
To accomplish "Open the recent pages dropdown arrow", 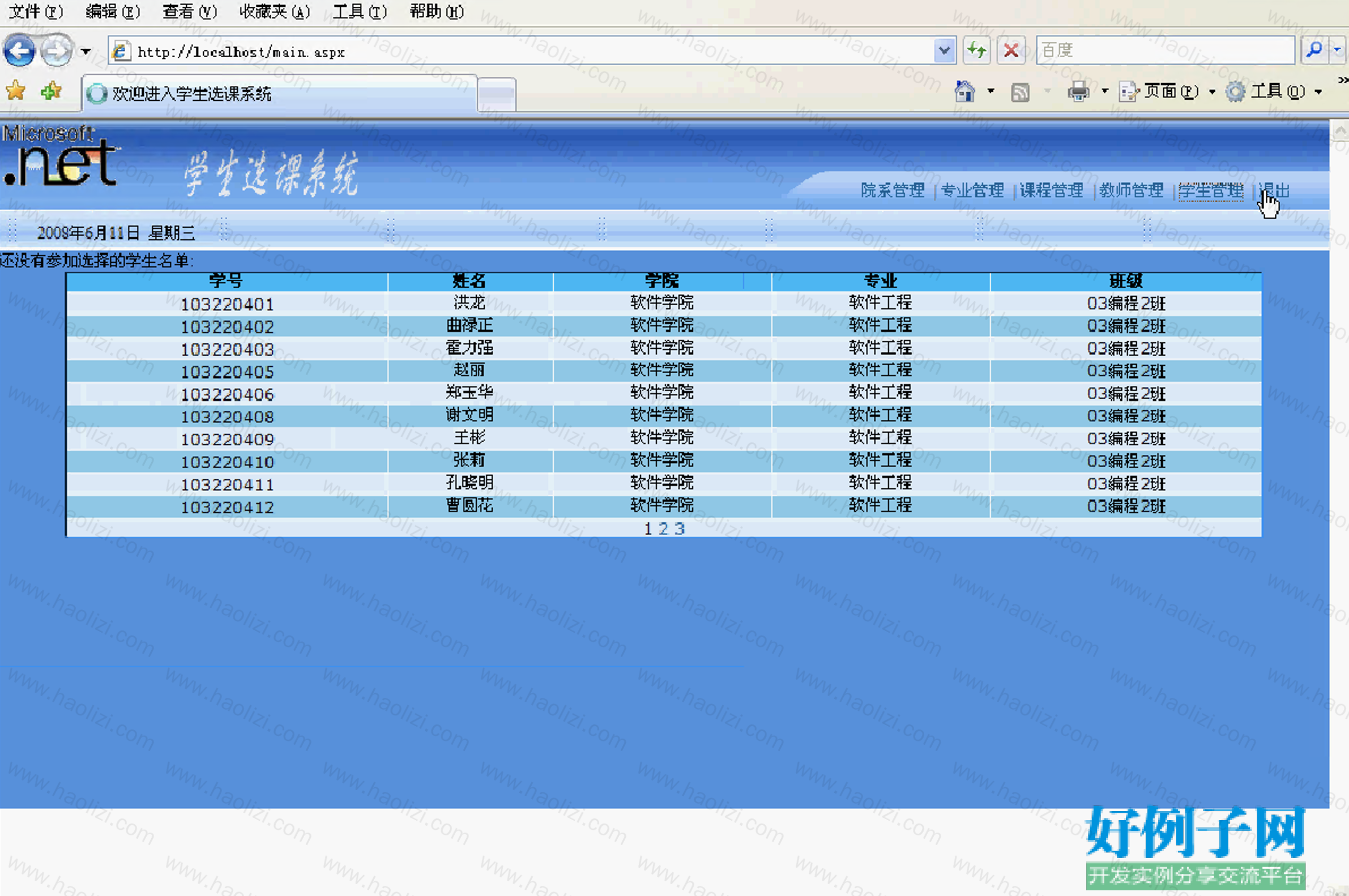I will pos(86,52).
